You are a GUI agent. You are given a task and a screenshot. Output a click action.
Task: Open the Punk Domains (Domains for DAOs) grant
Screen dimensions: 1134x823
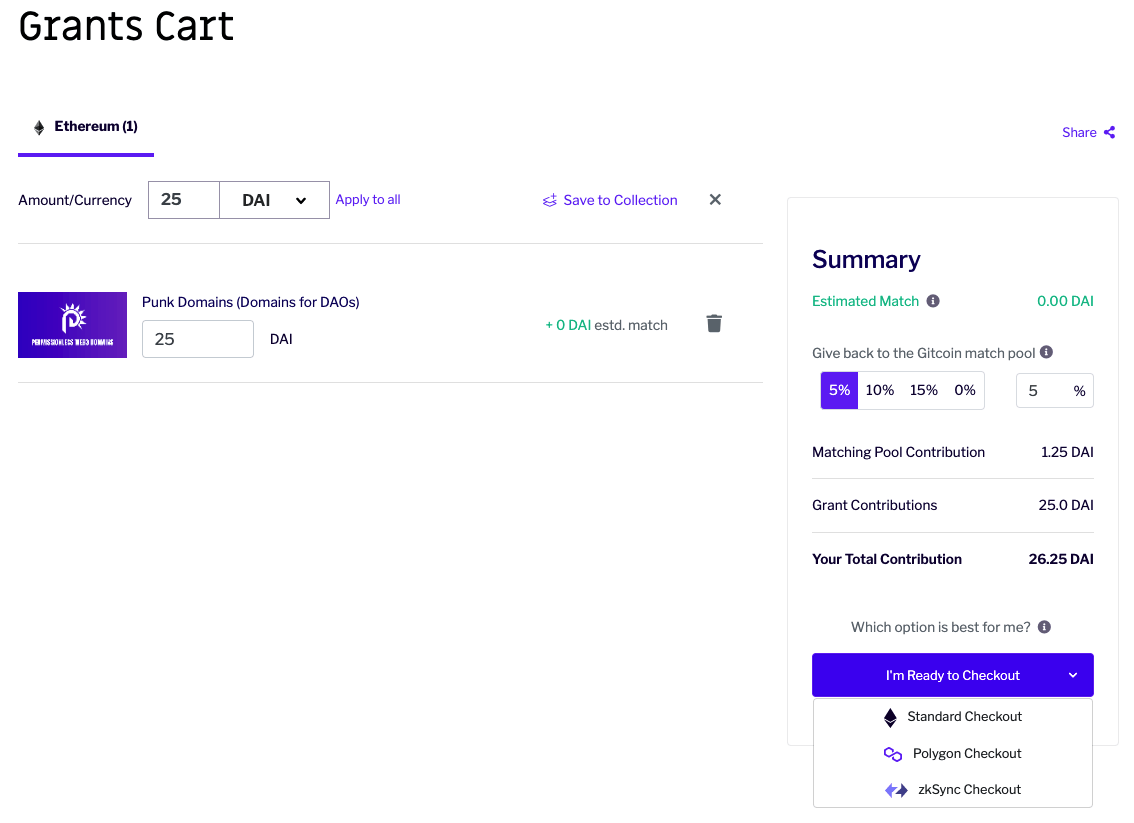pyautogui.click(x=250, y=302)
